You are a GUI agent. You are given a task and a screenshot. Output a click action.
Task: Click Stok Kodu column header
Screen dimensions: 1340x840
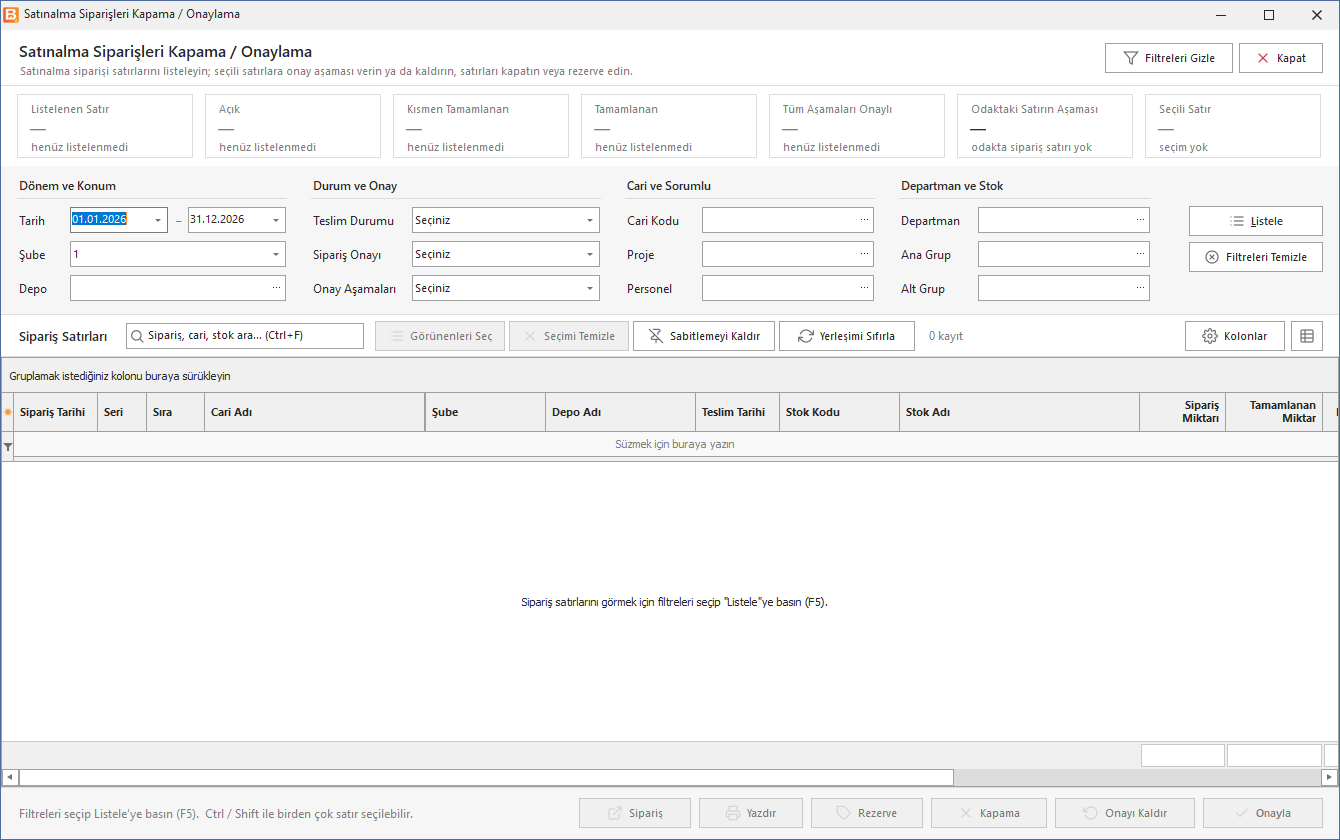[x=839, y=412]
